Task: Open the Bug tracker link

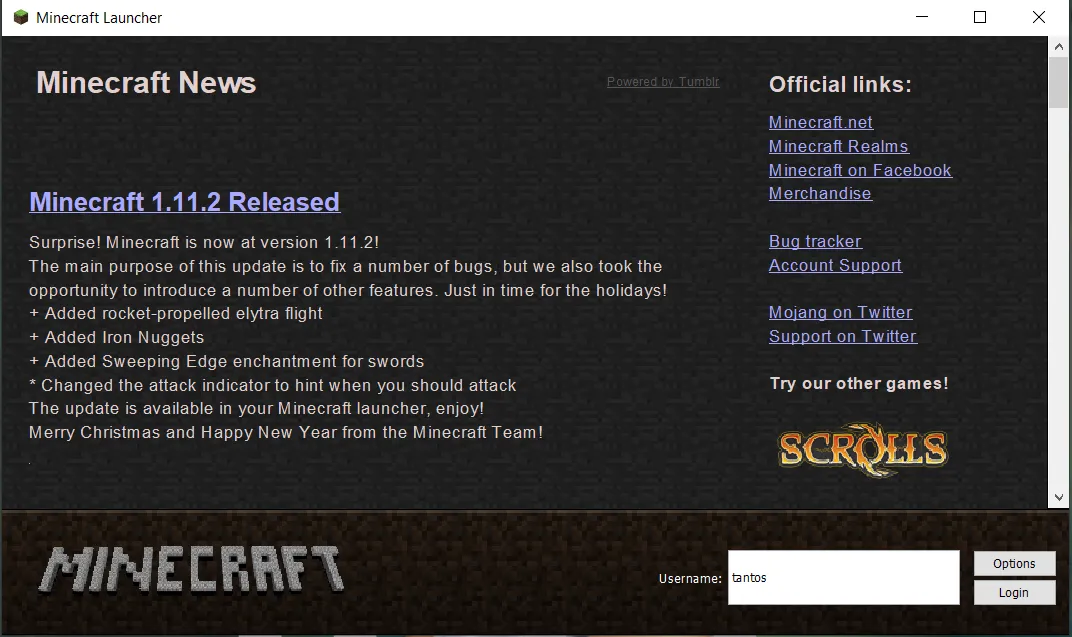Action: pyautogui.click(x=815, y=241)
